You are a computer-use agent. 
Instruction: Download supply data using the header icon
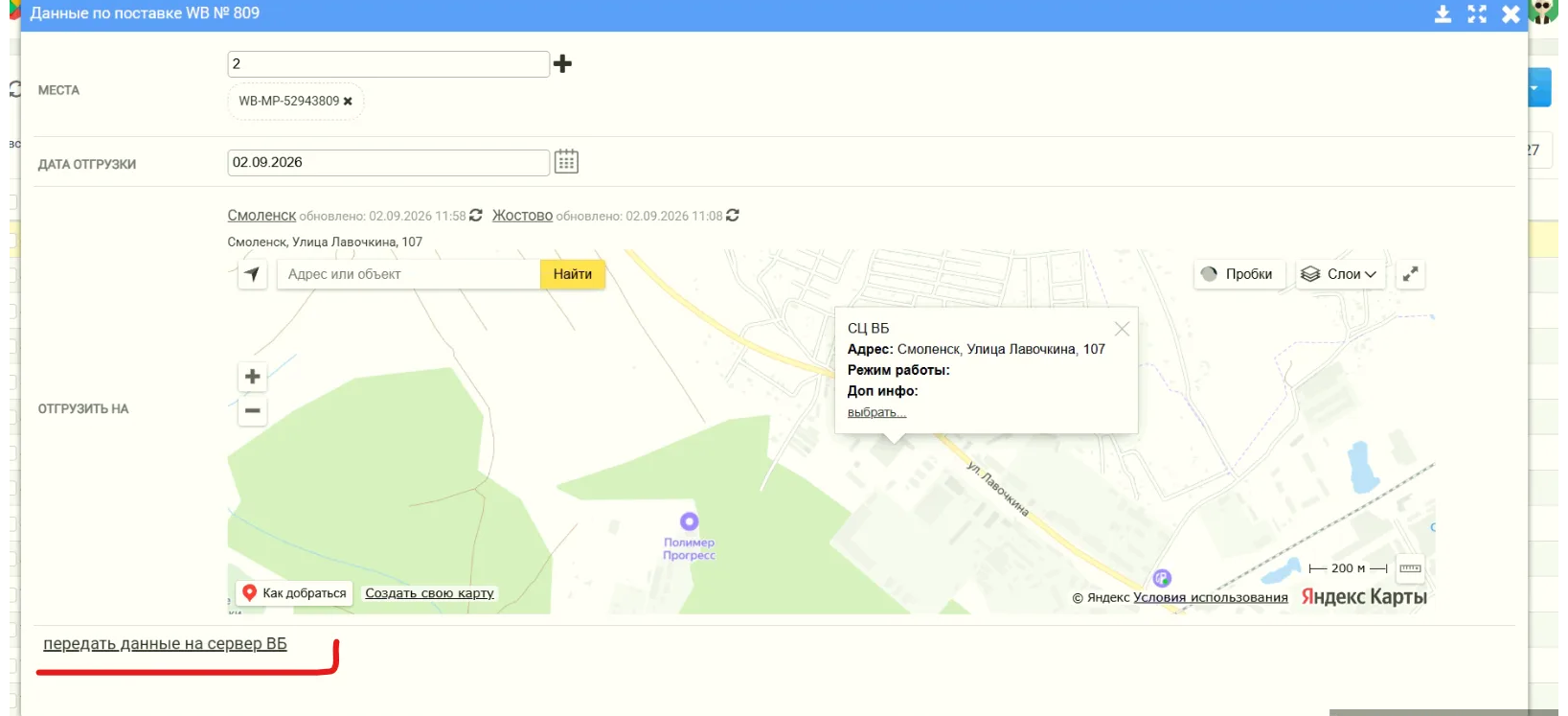pos(1443,13)
